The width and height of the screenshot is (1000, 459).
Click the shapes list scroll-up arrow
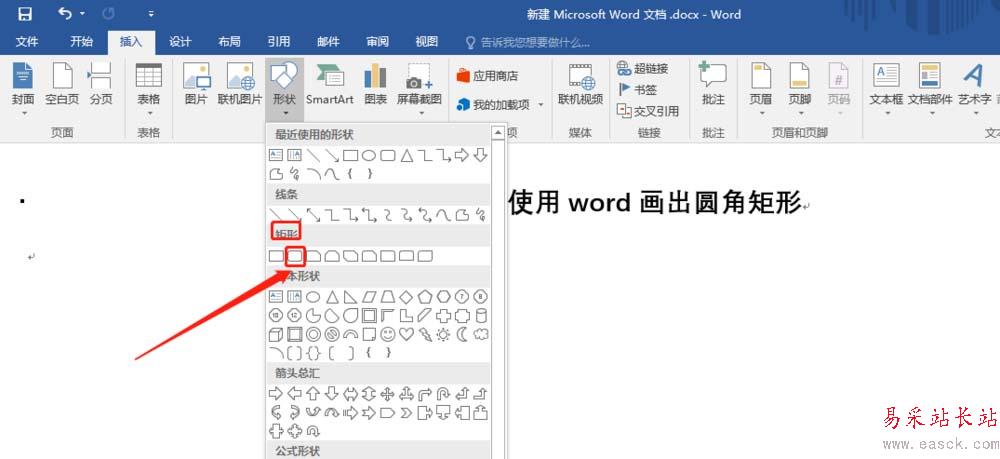coord(497,133)
